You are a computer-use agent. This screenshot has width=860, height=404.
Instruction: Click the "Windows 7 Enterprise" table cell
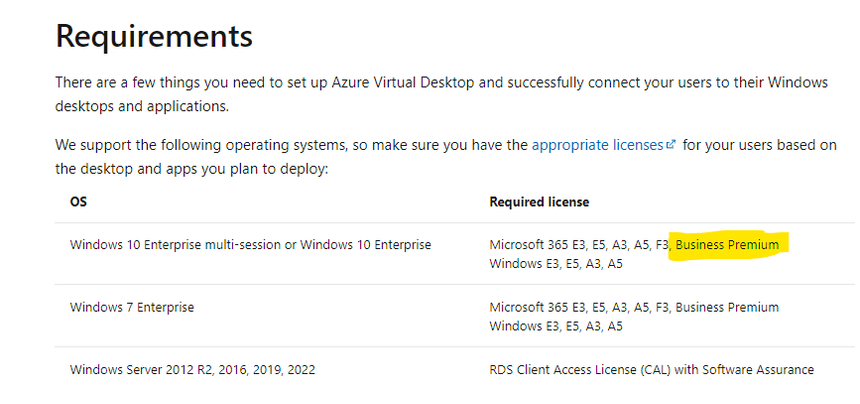click(132, 307)
